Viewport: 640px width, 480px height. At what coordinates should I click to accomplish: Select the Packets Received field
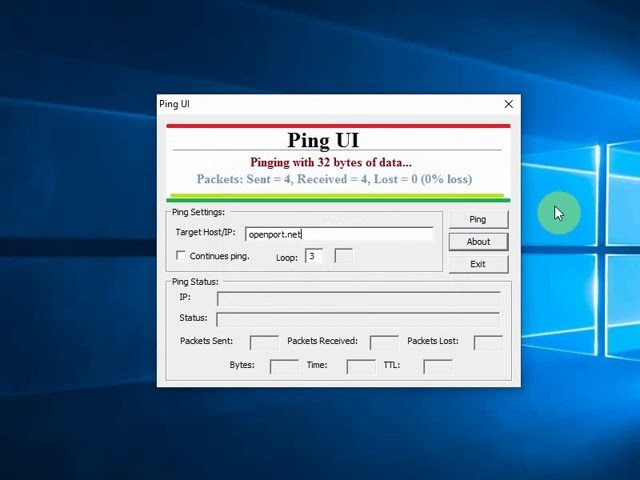coord(384,342)
